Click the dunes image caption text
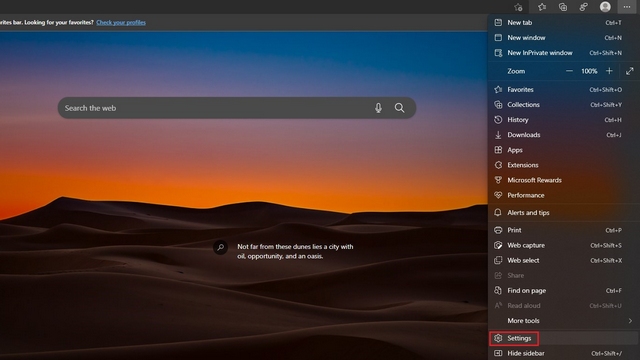This screenshot has width=640, height=360. pyautogui.click(x=295, y=251)
